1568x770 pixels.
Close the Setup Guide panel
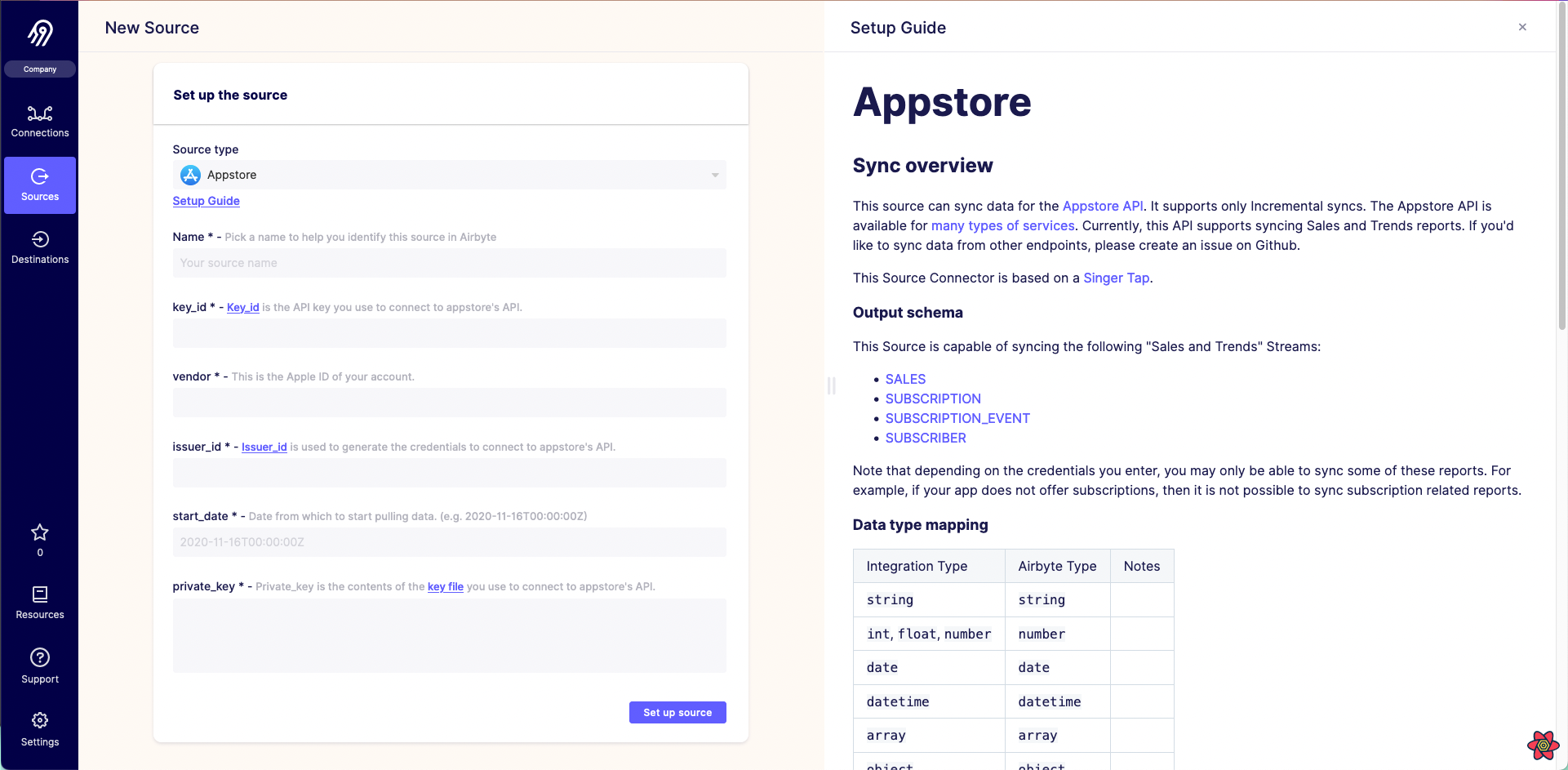click(x=1522, y=27)
